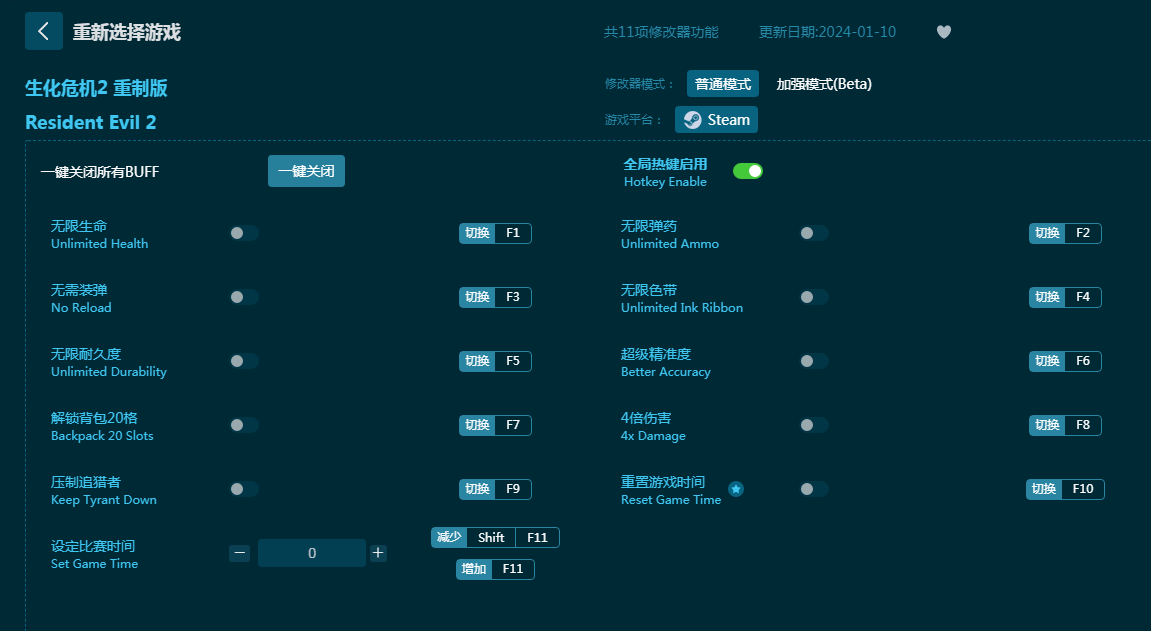Click the Set Game Time value field
The width and height of the screenshot is (1151, 631).
(312, 553)
